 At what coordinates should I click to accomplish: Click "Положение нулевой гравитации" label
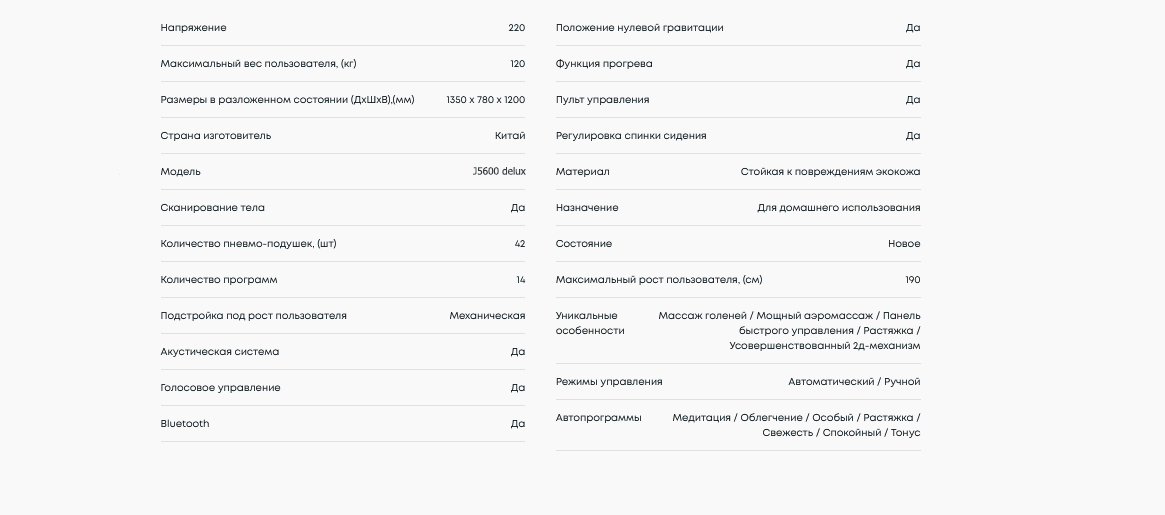click(x=639, y=28)
